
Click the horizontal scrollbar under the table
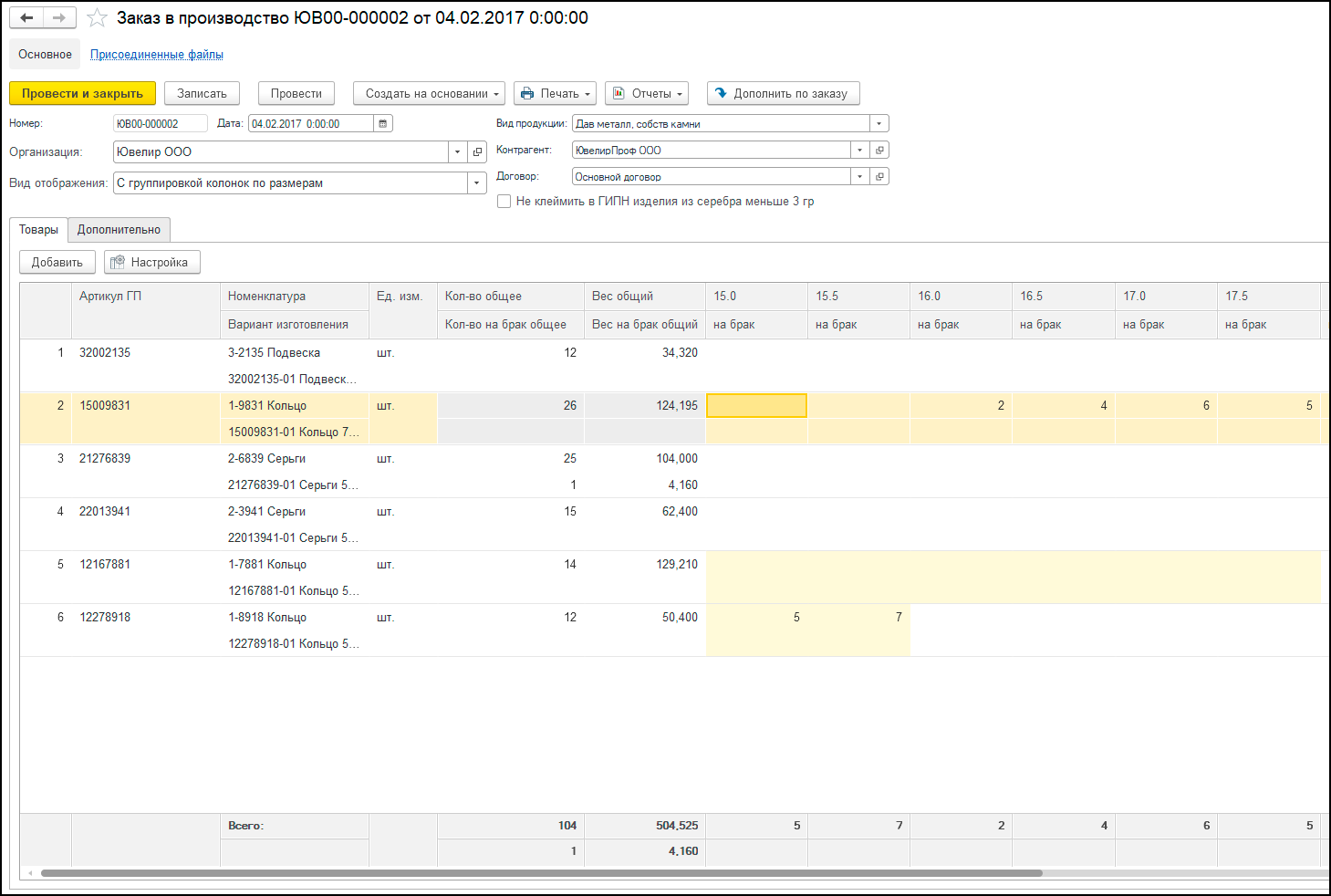coord(541,873)
